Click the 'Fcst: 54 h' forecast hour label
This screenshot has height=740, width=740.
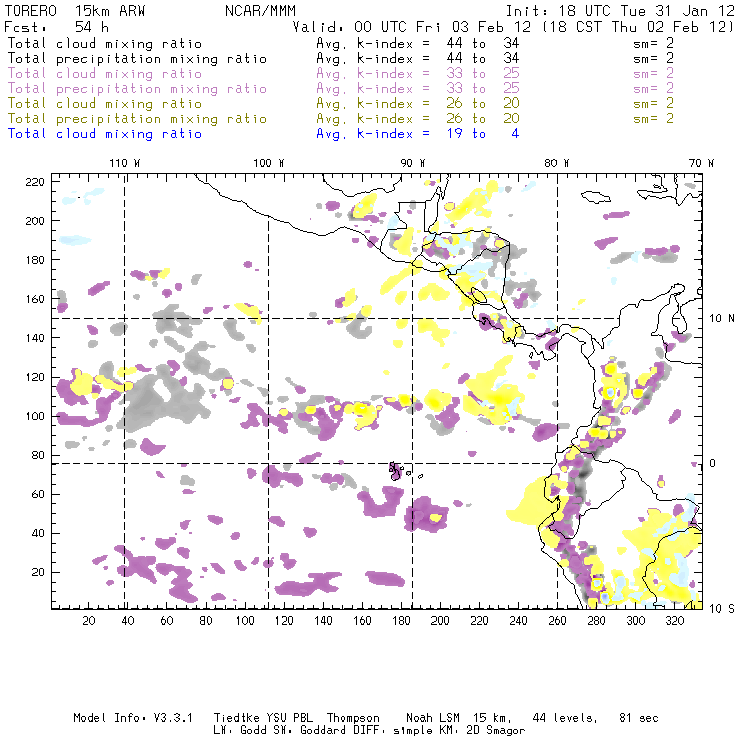(56, 27)
